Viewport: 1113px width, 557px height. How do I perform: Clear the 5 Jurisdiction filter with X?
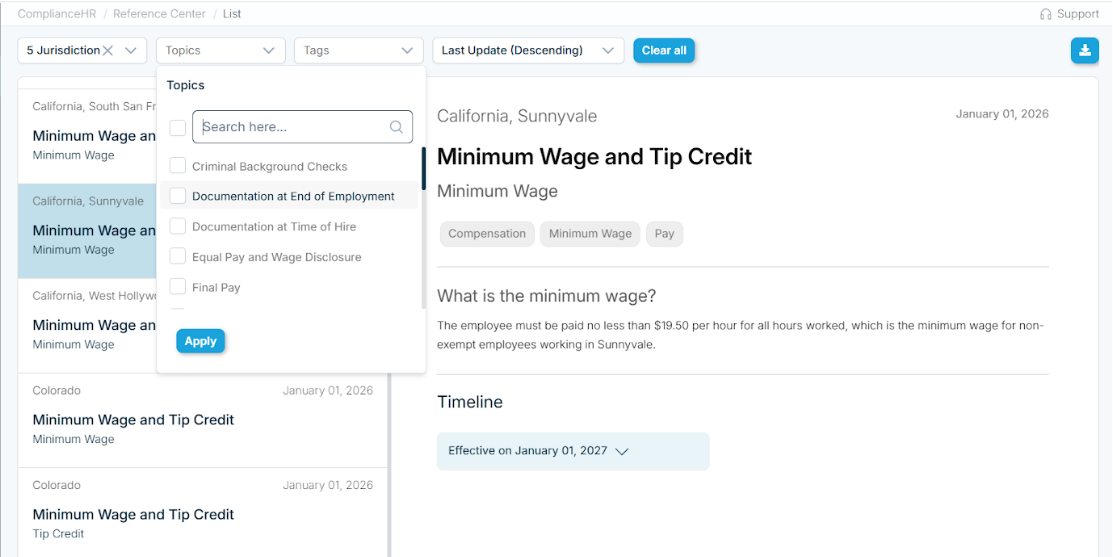(x=108, y=51)
